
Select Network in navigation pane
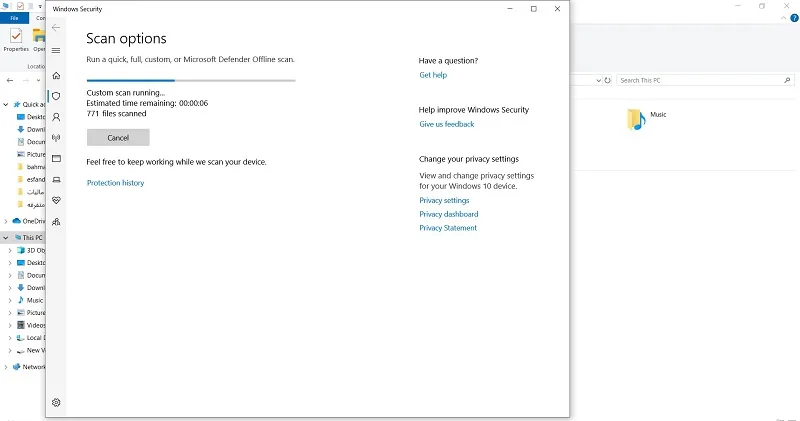tap(29, 367)
